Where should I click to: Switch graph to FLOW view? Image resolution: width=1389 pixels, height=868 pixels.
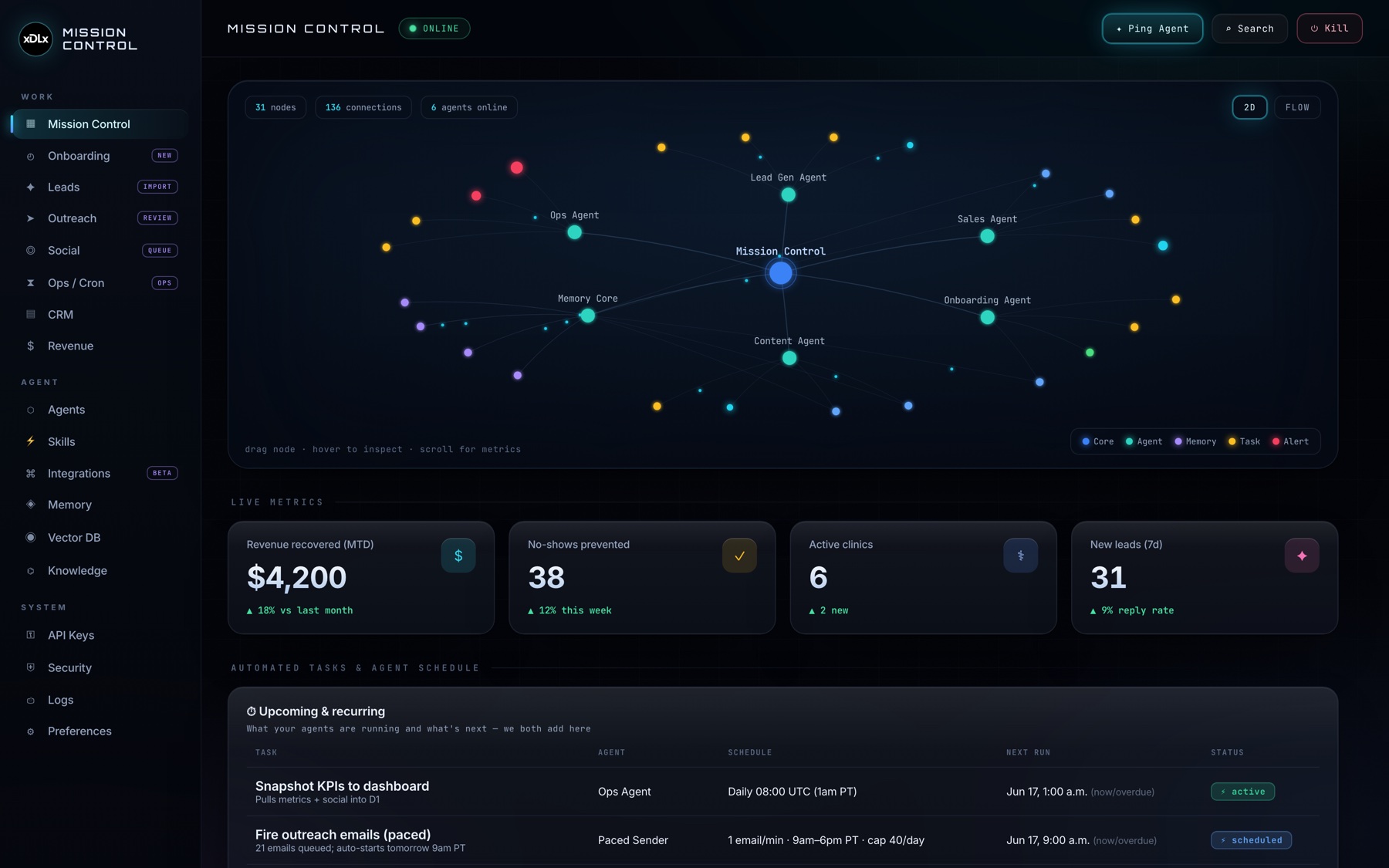(x=1297, y=107)
